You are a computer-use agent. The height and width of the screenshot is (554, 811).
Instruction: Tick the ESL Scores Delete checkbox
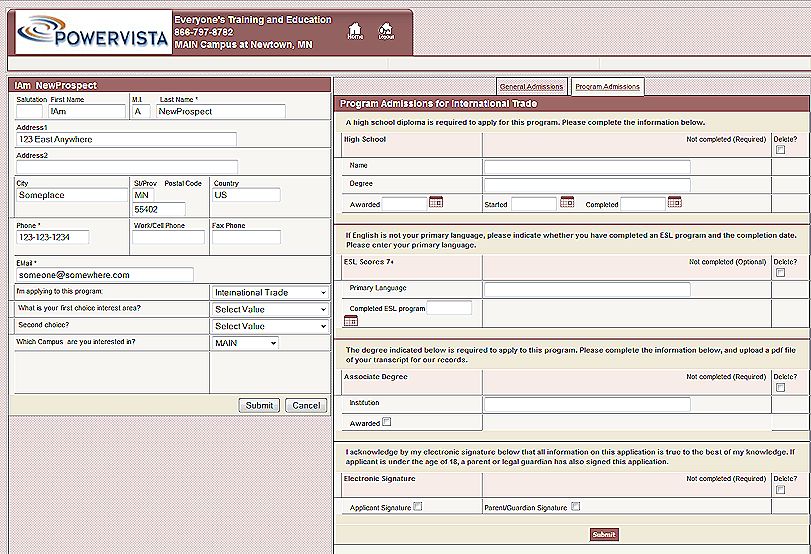pos(780,272)
